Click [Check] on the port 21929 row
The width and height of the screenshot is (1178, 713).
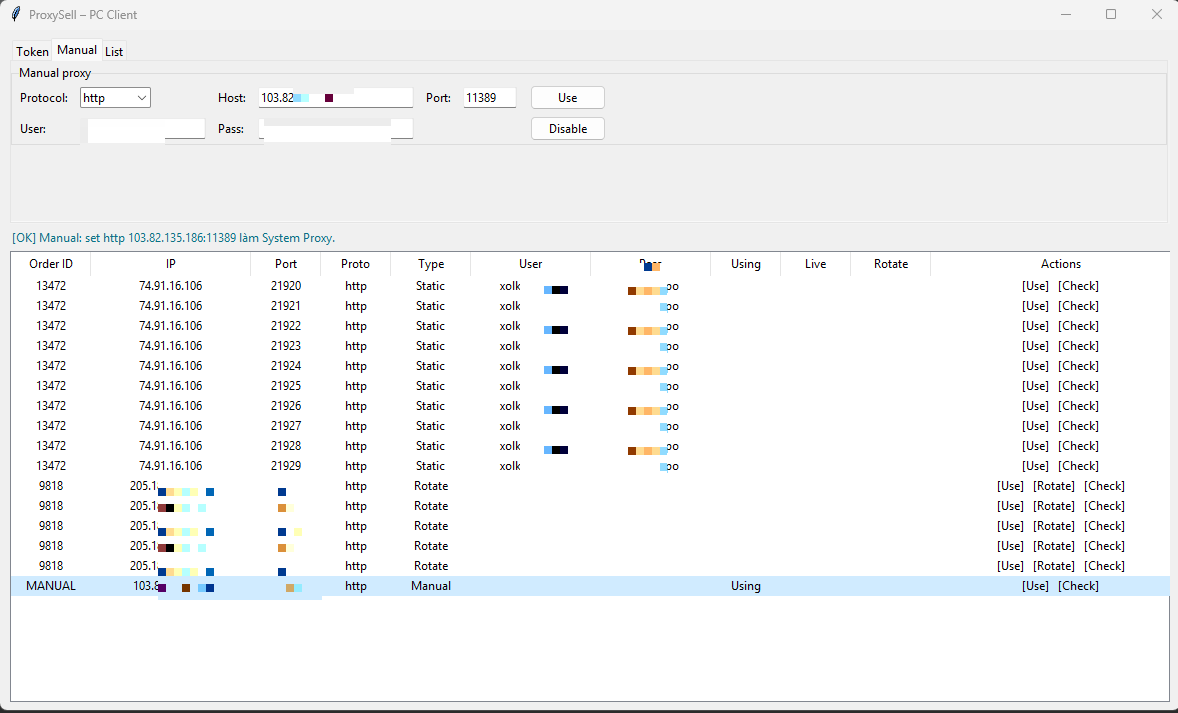pyautogui.click(x=1078, y=465)
